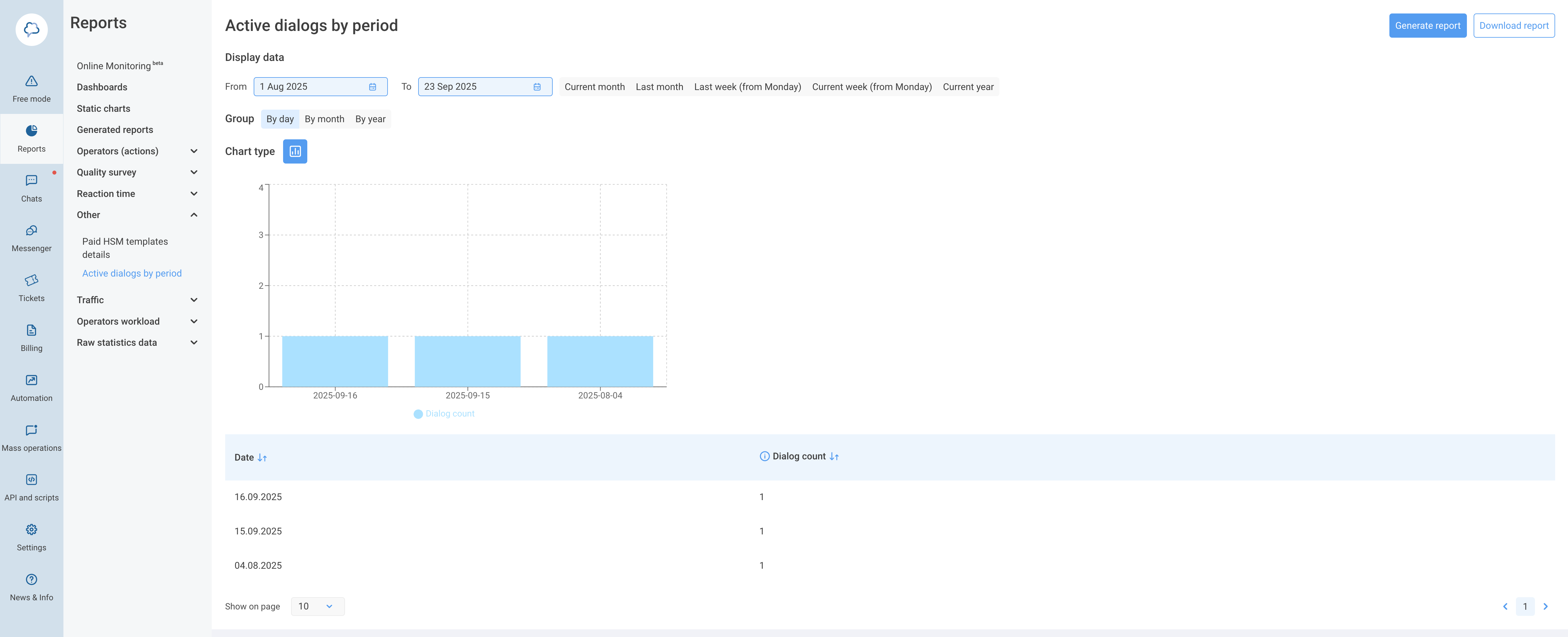Select Last week (from Monday) range

pos(748,87)
